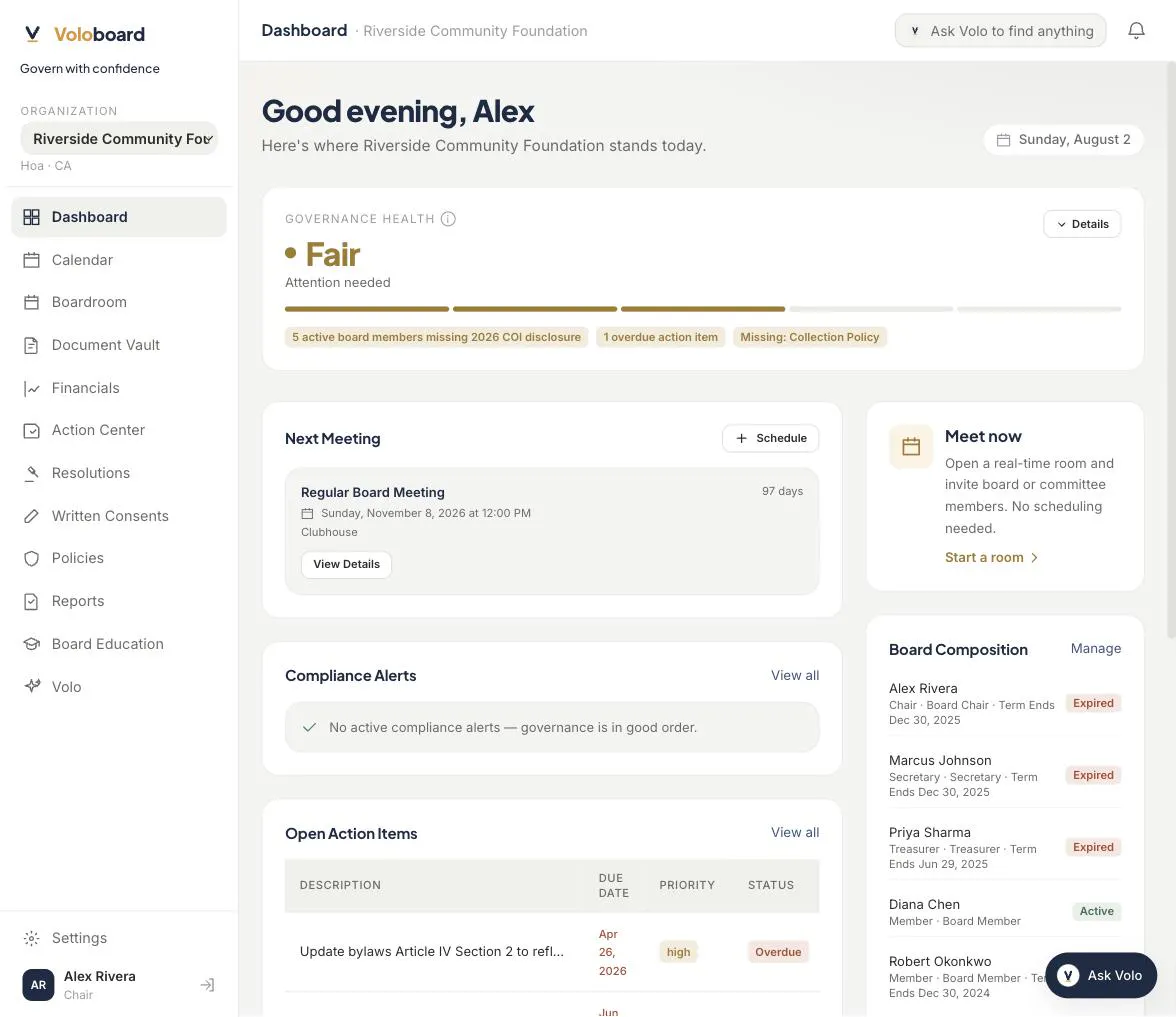Click the Board Education graduation cap icon
The height and width of the screenshot is (1017, 1176).
coord(32,644)
